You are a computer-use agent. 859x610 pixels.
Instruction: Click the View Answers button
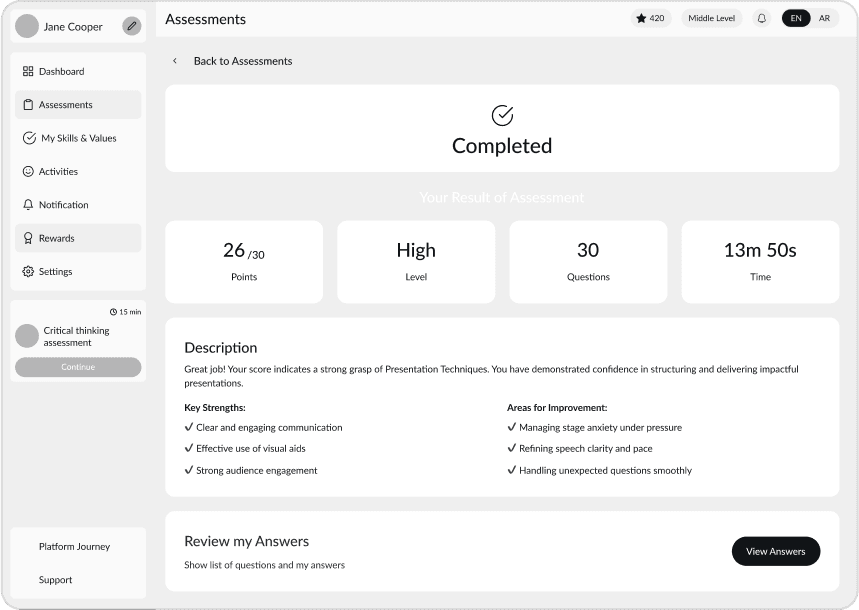tap(775, 551)
